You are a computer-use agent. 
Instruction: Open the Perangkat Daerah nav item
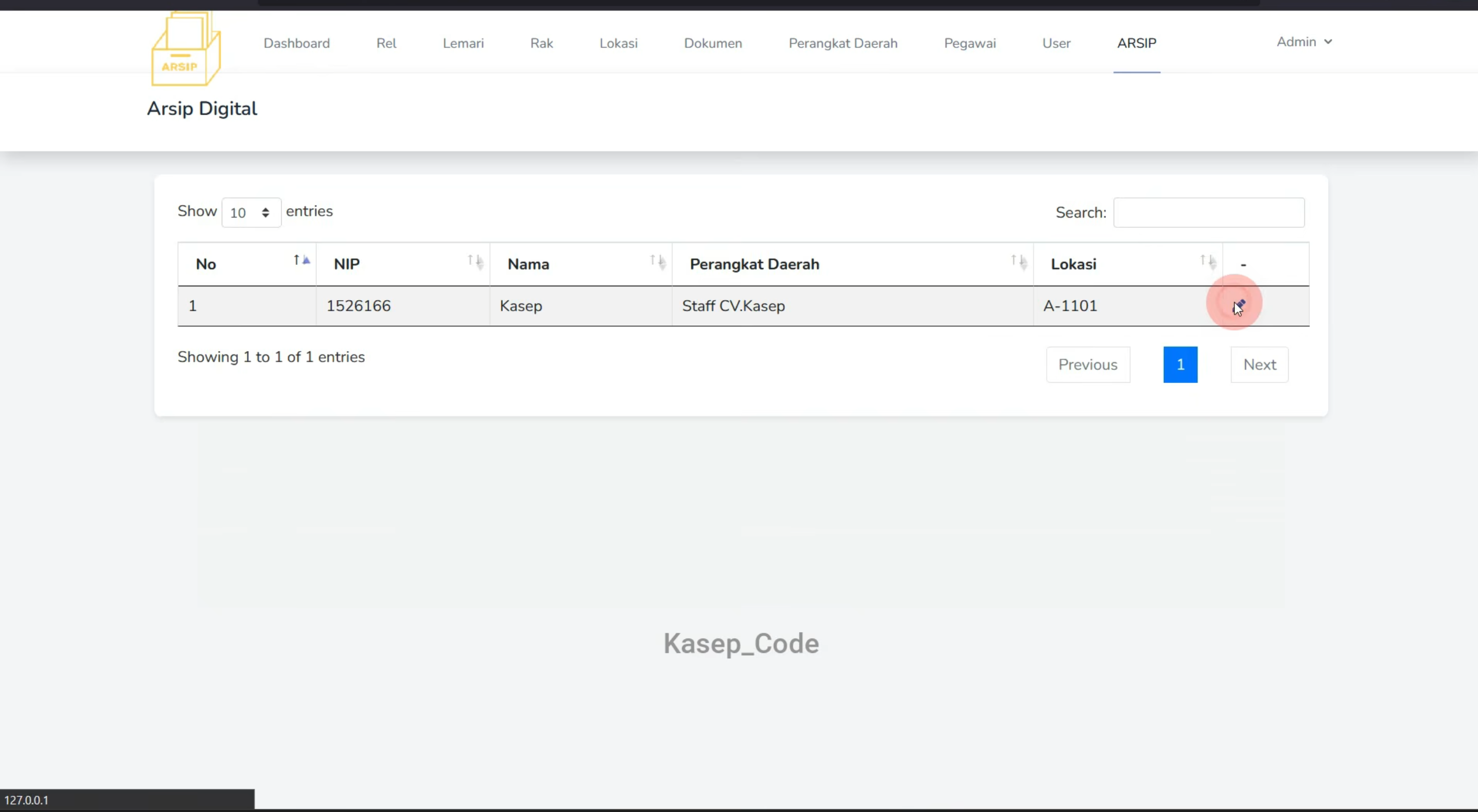843,43
